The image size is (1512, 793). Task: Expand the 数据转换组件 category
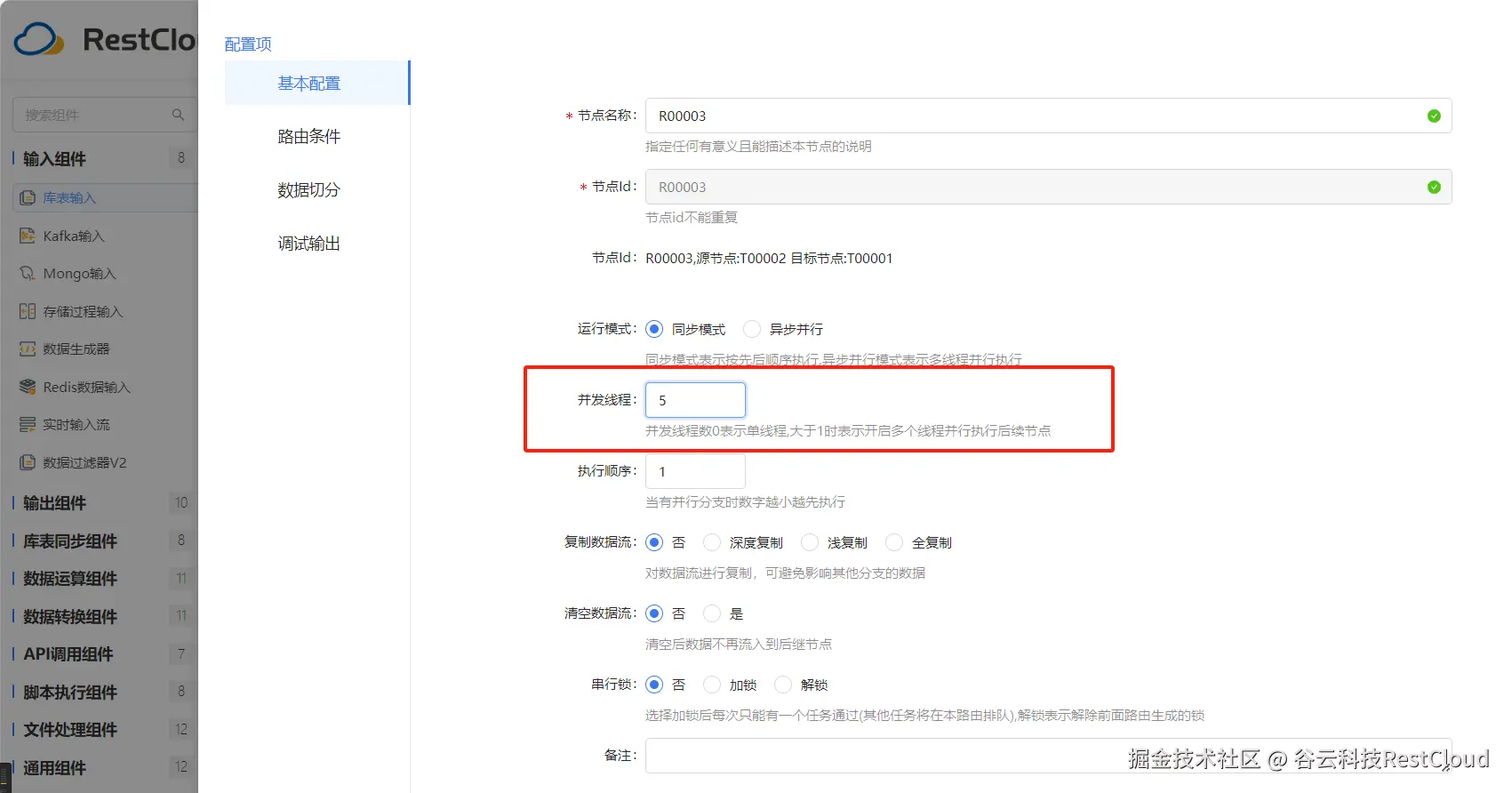(x=70, y=616)
